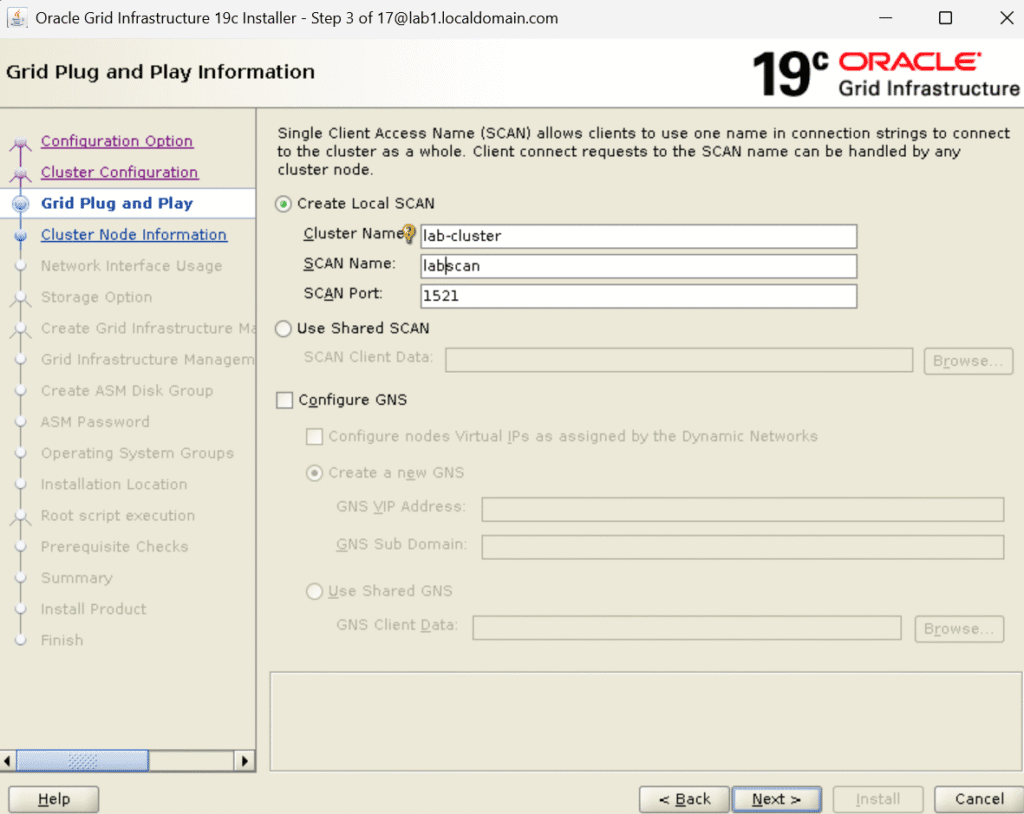
Task: Select the Use Shared GNS radio button
Action: point(314,591)
